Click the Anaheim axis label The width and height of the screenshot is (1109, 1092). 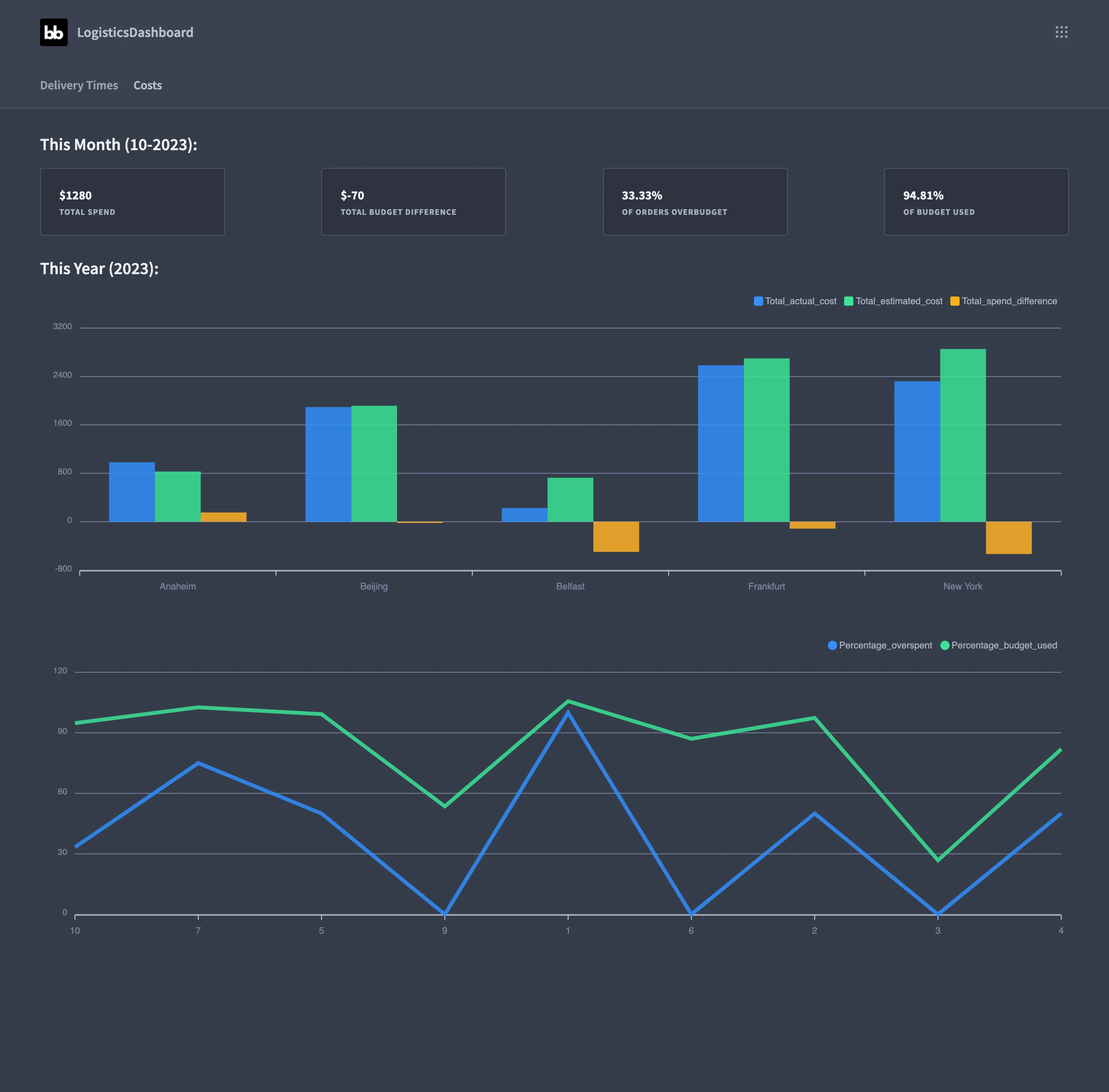pos(178,586)
